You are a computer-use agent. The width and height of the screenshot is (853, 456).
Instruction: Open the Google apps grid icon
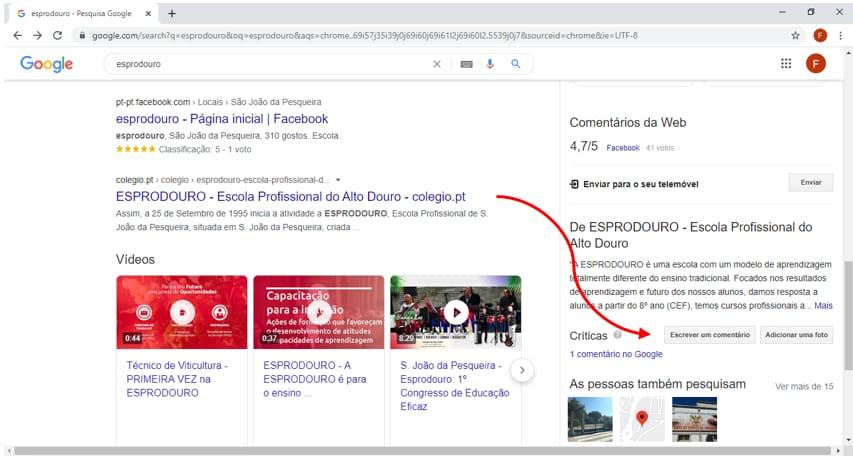(x=786, y=64)
